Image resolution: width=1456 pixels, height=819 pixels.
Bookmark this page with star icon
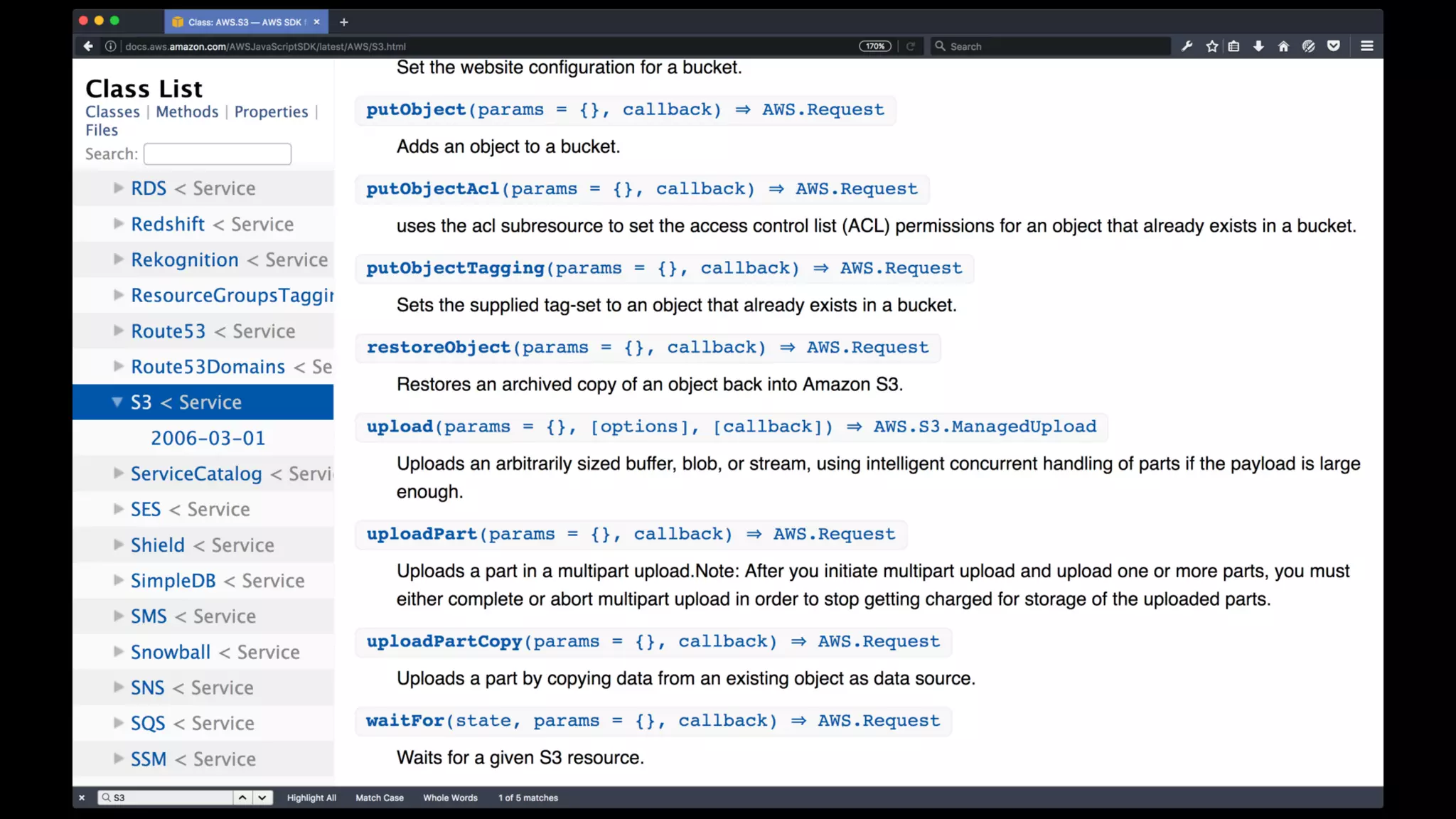(x=1212, y=46)
